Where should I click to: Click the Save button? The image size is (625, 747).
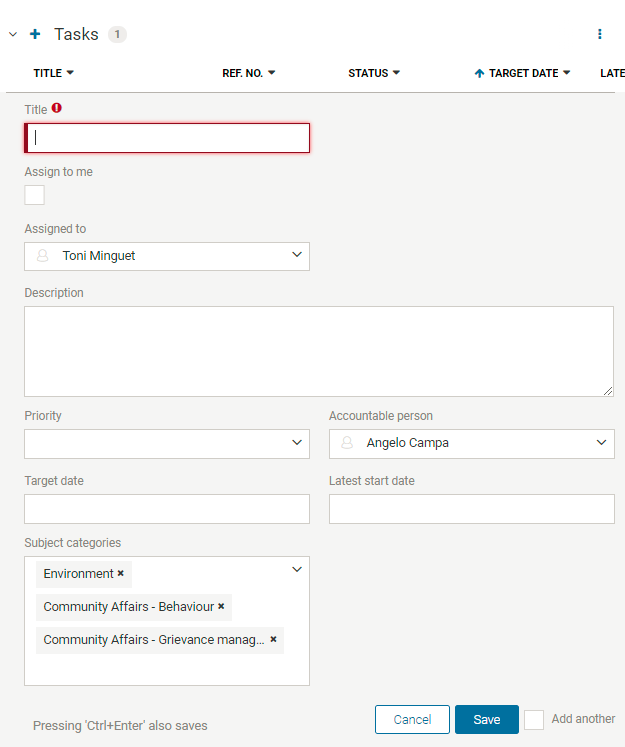tap(486, 719)
